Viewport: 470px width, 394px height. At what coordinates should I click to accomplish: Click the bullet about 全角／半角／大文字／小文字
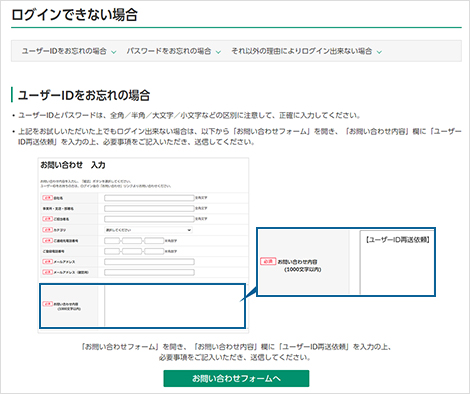click(189, 115)
